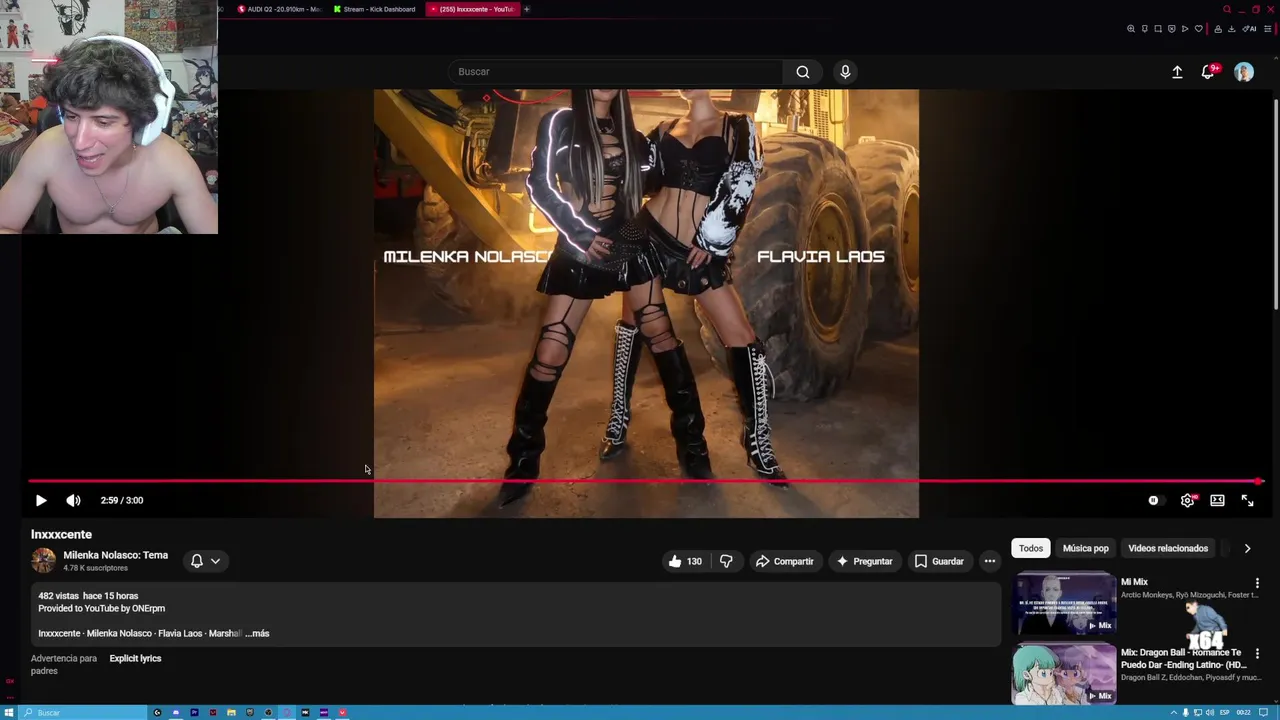Click the Inxxxcente video title

tap(61, 534)
